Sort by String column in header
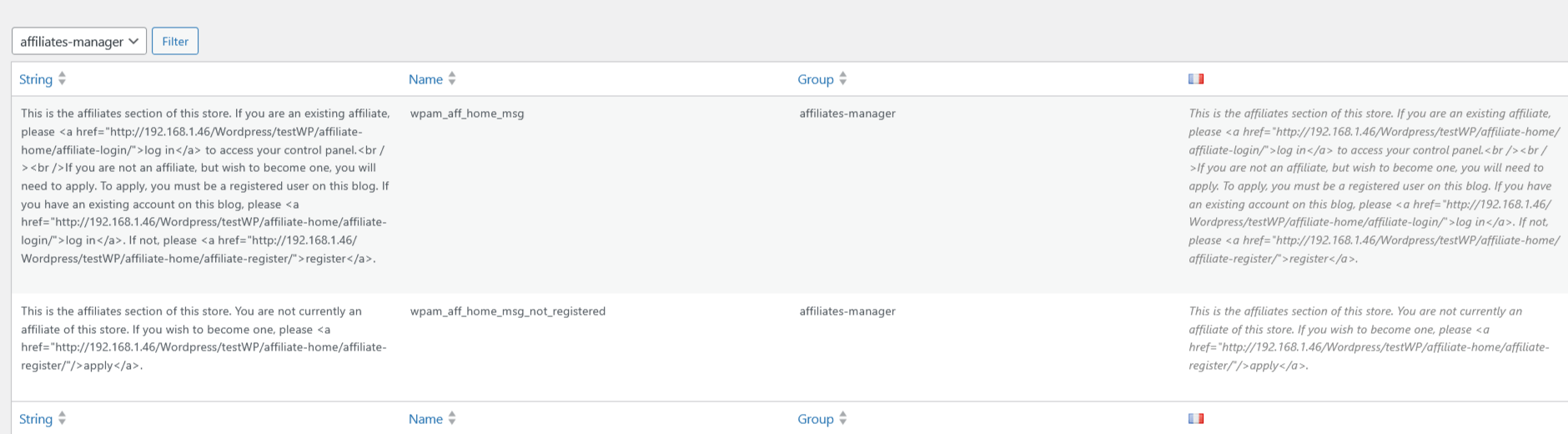 (36, 79)
